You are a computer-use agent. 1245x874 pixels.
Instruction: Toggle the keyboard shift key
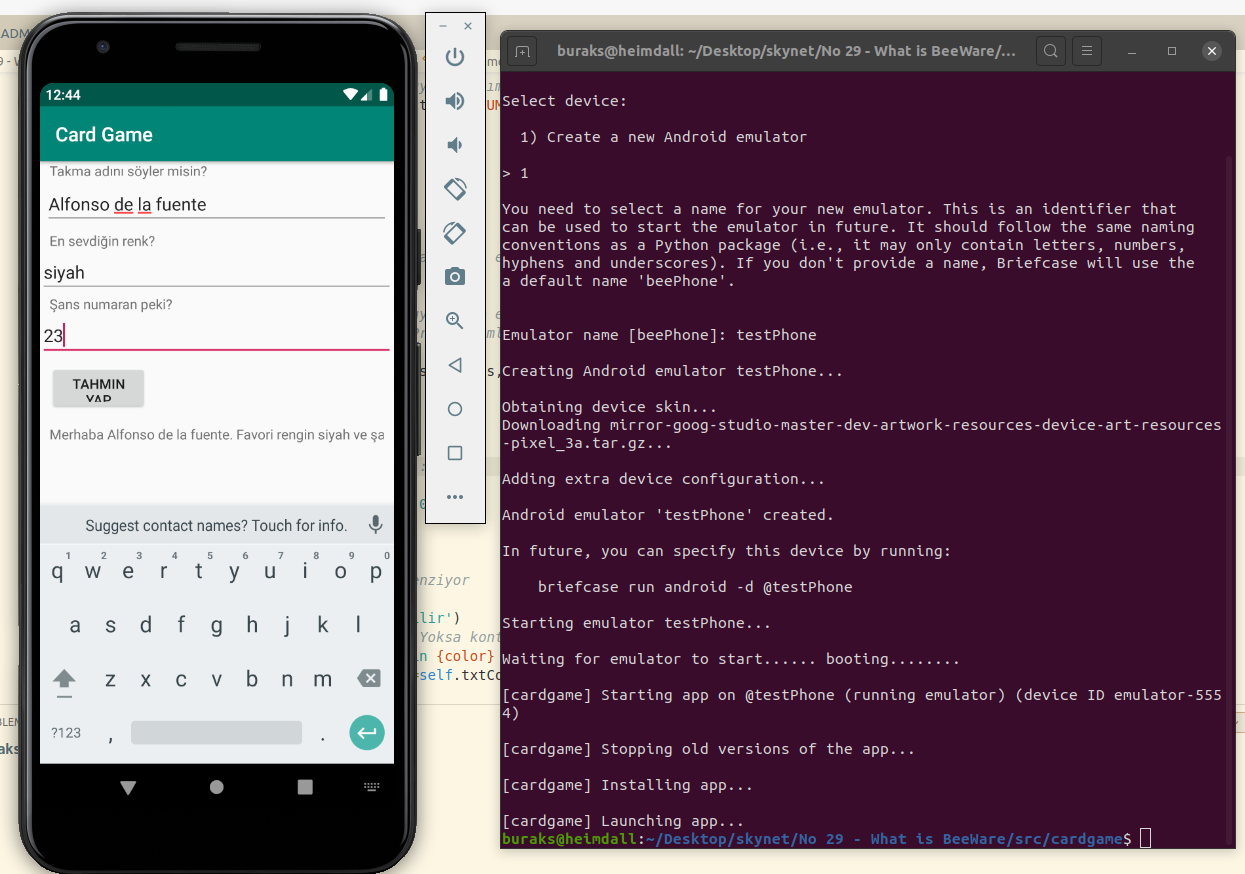(65, 679)
